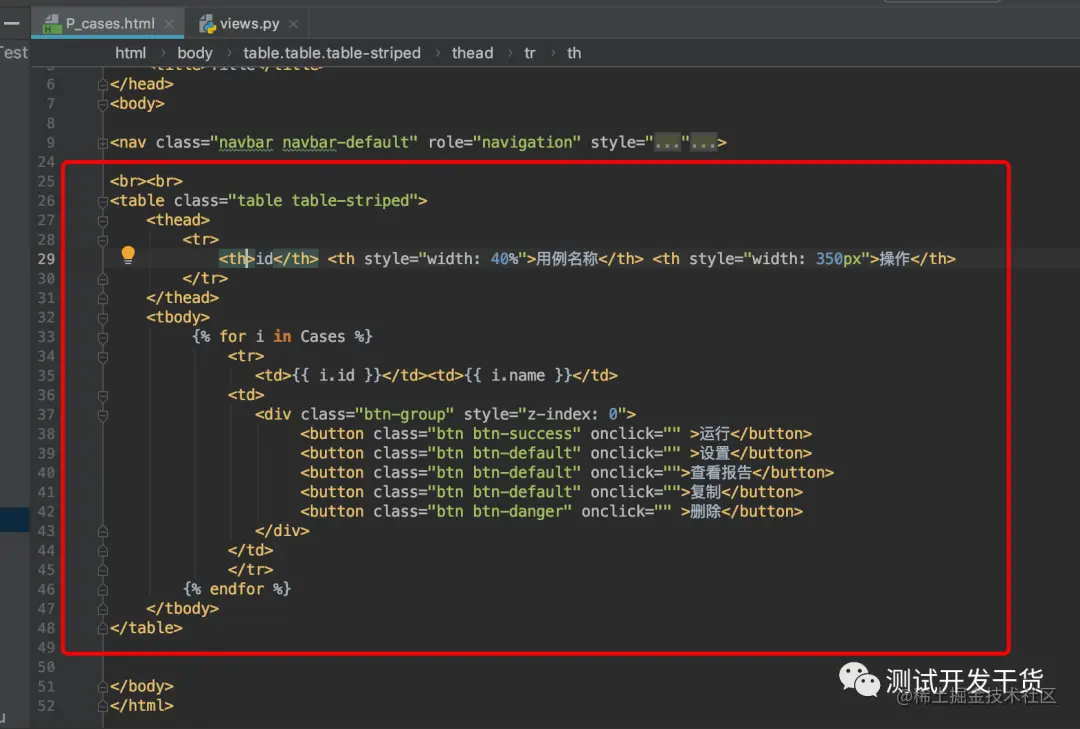The width and height of the screenshot is (1080, 729).
Task: Click the btn-danger button code line
Action: click(x=551, y=512)
